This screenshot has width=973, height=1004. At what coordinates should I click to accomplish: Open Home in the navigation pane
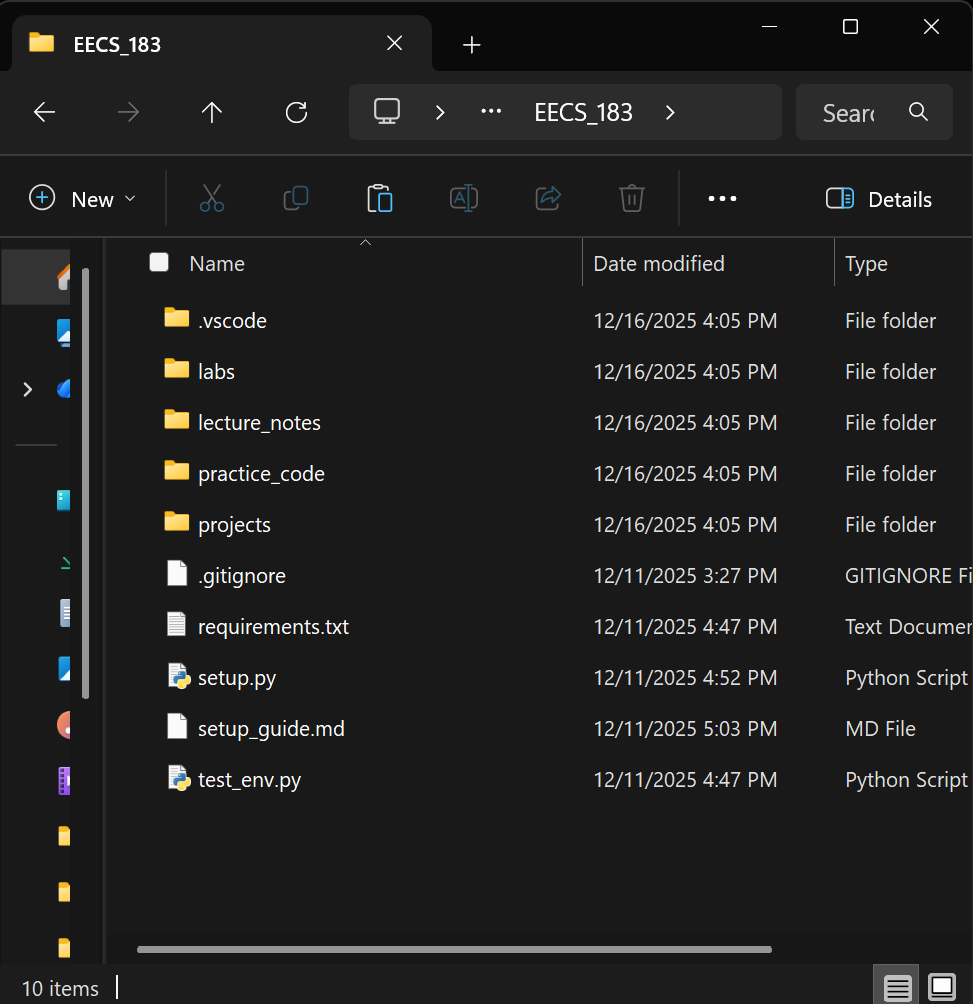(64, 277)
